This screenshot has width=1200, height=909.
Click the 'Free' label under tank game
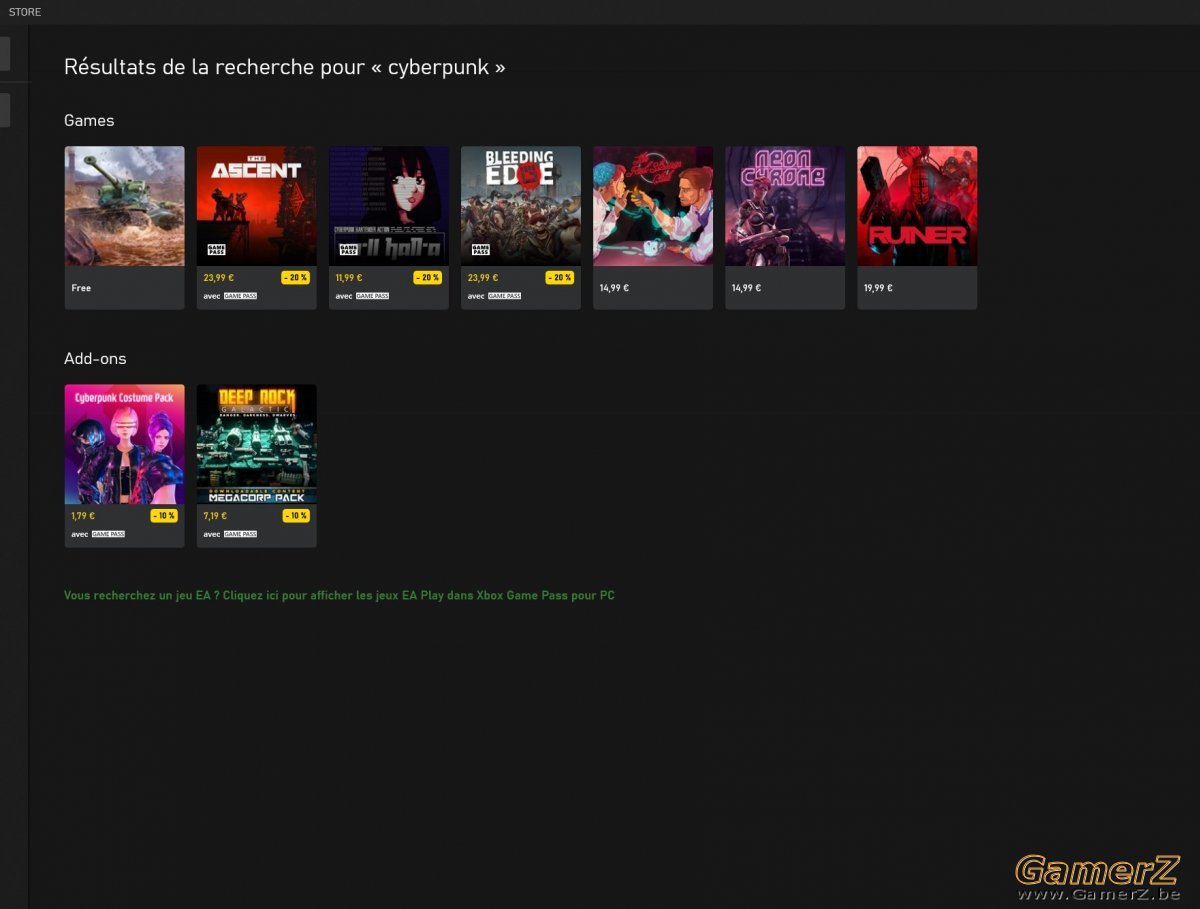pyautogui.click(x=81, y=288)
